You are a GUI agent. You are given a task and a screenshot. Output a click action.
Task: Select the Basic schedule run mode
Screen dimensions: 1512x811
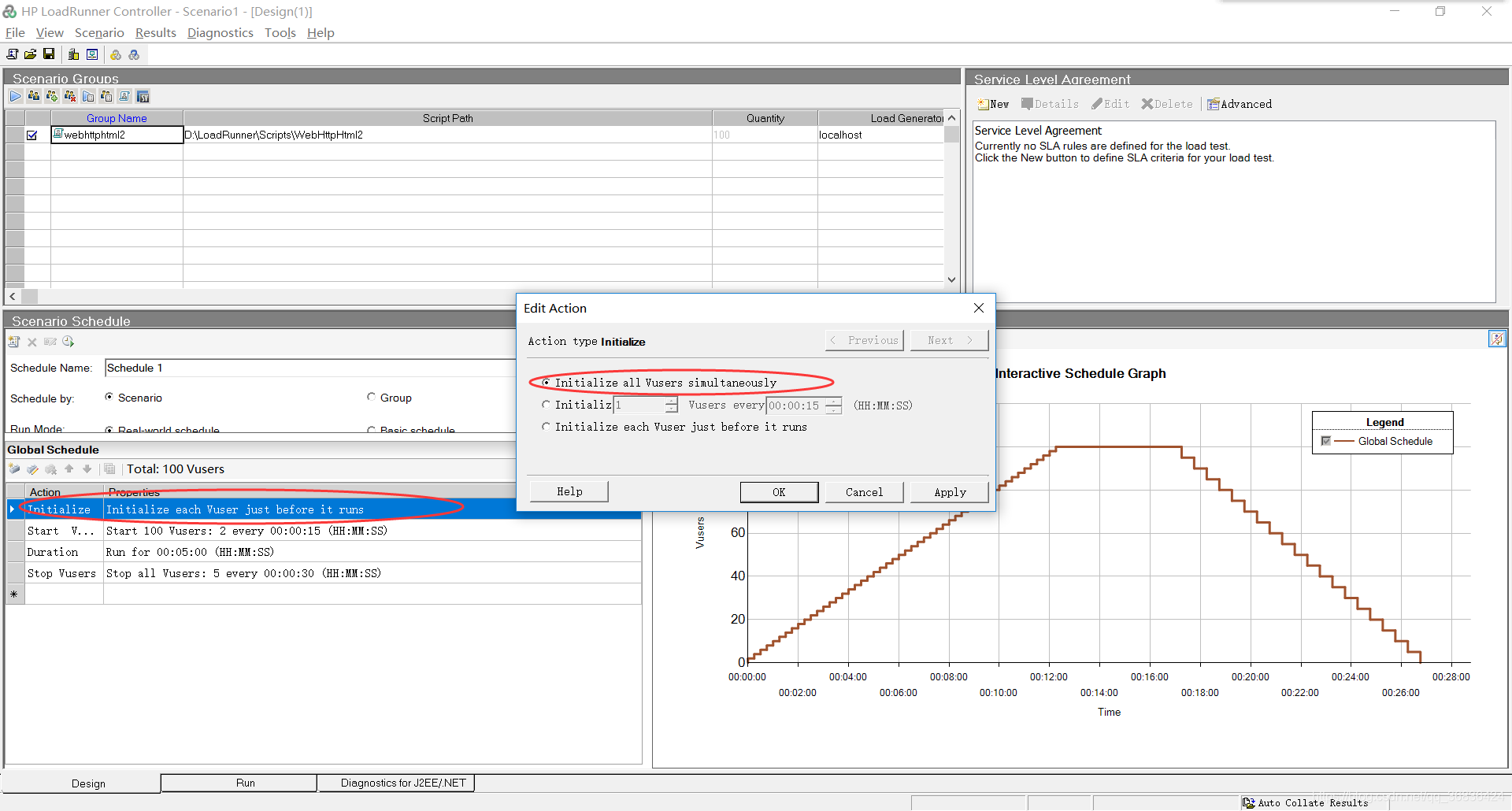coord(371,430)
